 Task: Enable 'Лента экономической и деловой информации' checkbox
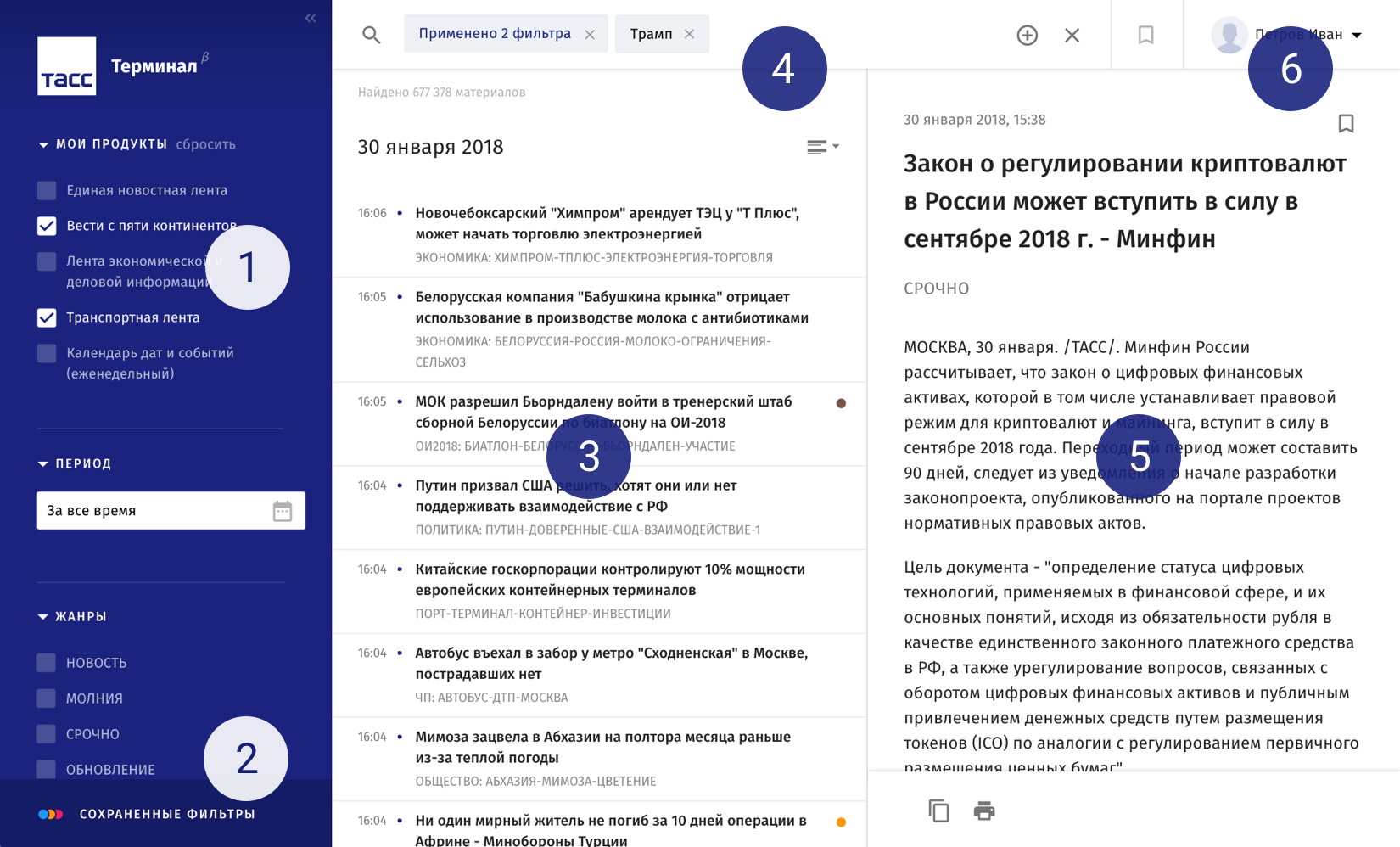(x=47, y=261)
